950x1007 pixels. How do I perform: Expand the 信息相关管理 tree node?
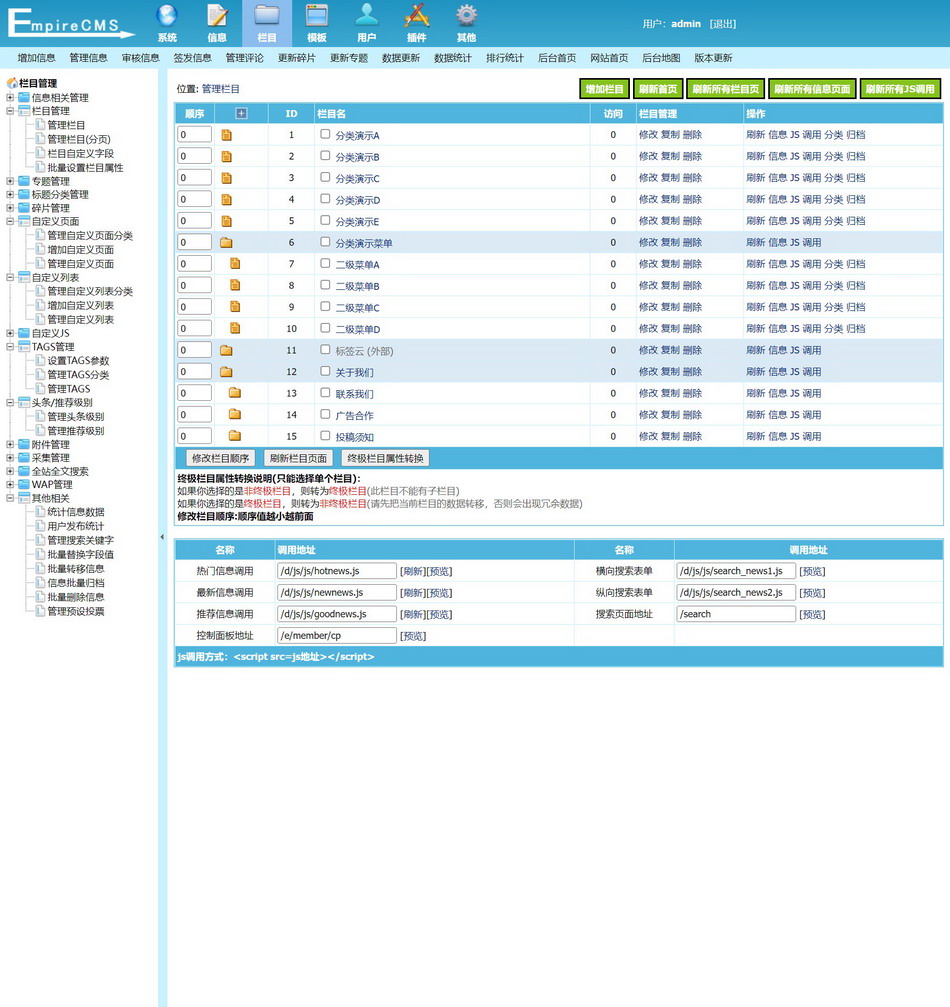pos(10,98)
